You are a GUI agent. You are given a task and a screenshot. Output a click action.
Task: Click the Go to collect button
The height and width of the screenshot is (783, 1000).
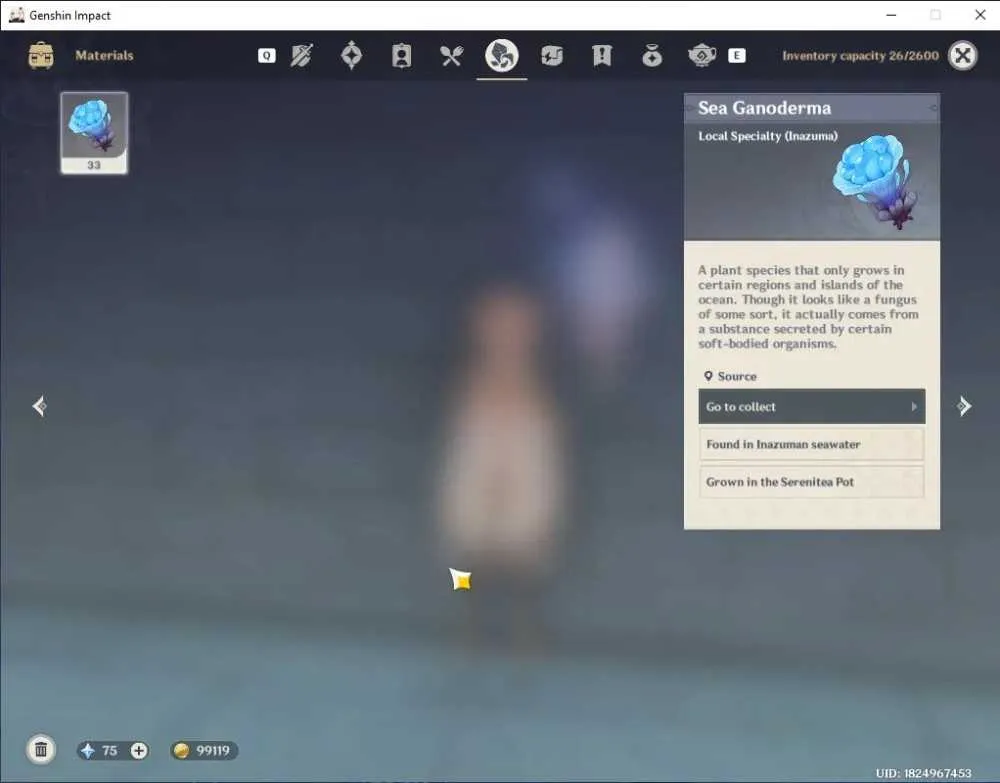point(812,406)
